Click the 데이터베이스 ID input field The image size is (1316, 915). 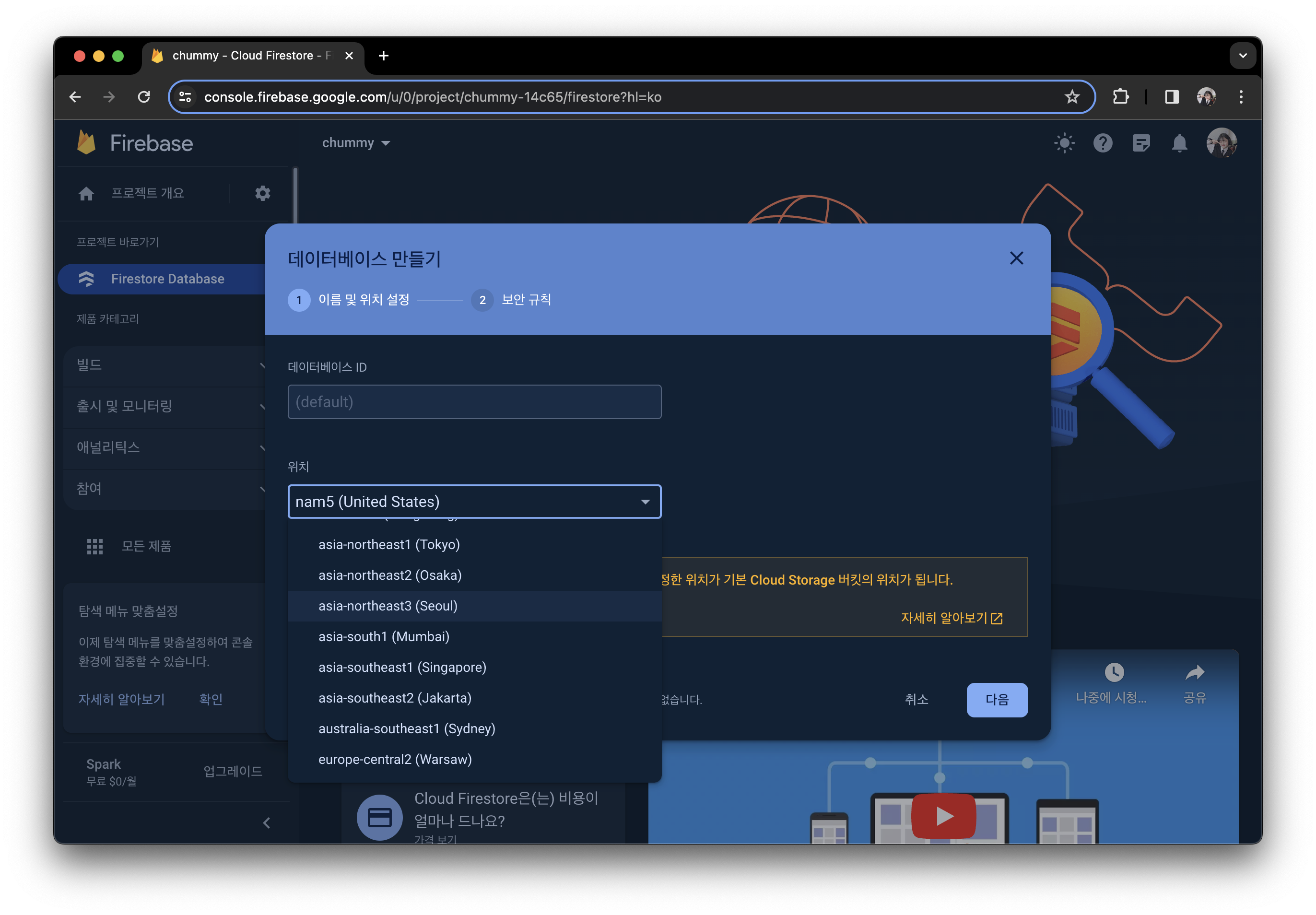[475, 402]
